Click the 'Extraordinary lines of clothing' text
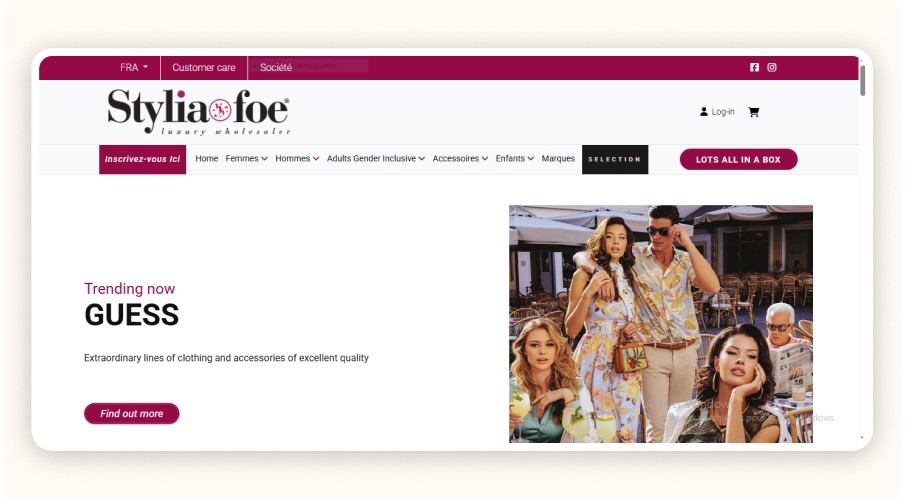The image size is (905, 500). coord(226,358)
